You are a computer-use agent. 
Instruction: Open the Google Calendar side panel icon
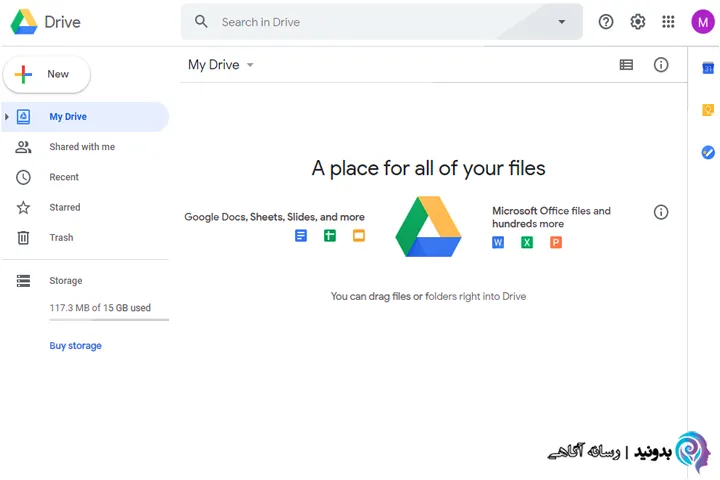pos(708,68)
